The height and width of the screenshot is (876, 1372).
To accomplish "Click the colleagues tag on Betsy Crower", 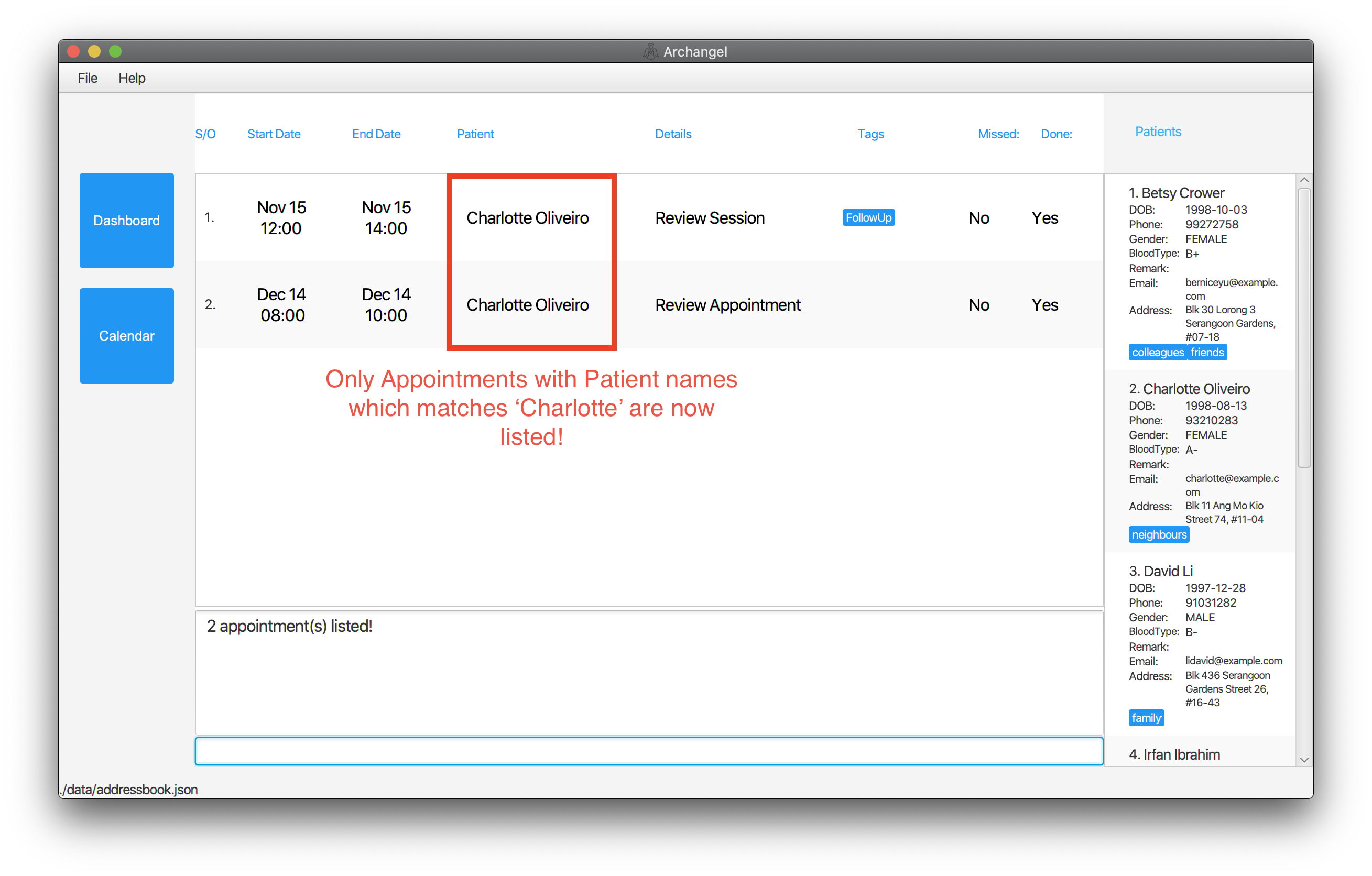I will tap(1157, 353).
